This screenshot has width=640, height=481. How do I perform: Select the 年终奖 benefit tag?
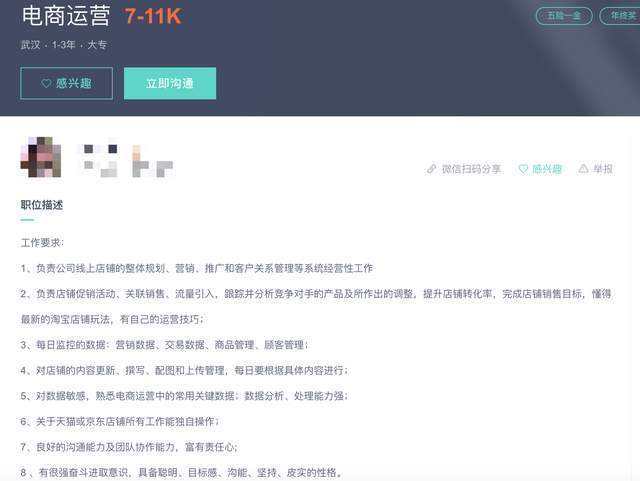[x=620, y=16]
